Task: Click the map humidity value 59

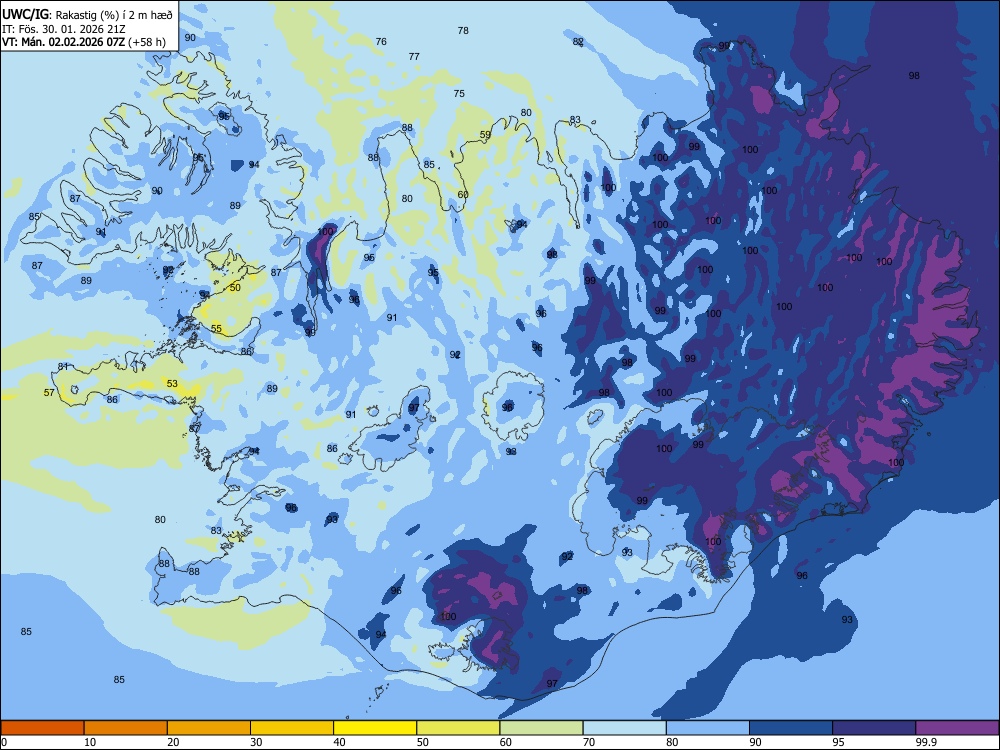Action: coord(485,135)
